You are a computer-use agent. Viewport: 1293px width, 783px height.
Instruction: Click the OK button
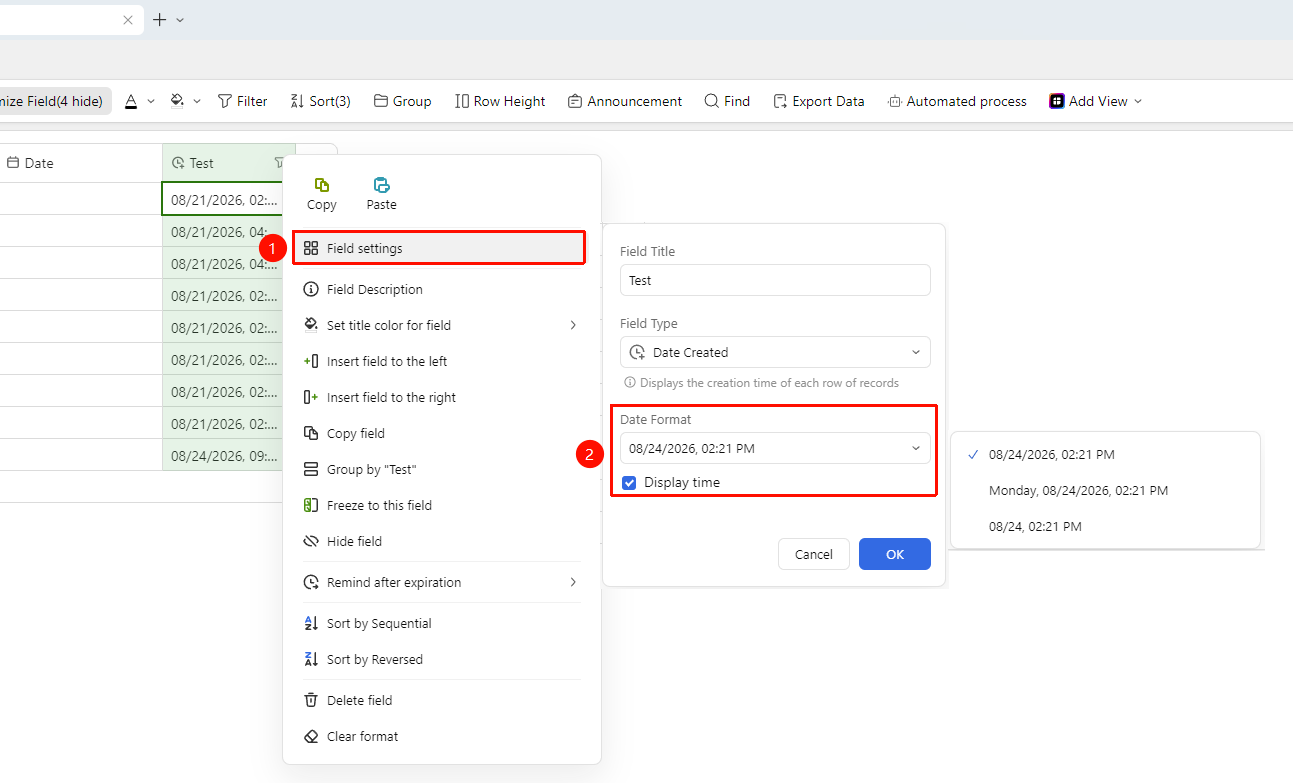coord(895,554)
